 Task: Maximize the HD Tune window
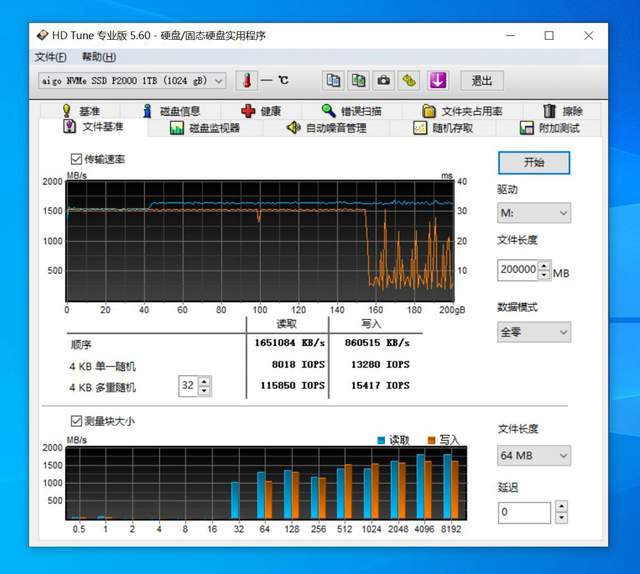pos(549,36)
